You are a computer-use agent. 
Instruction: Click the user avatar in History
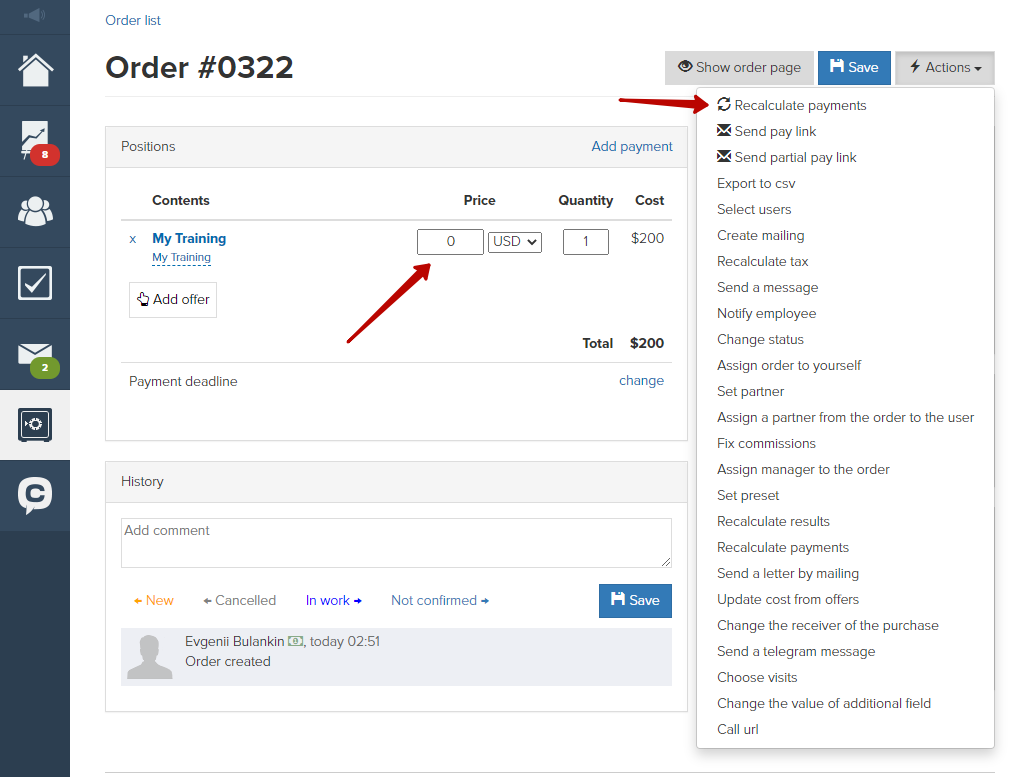click(150, 657)
